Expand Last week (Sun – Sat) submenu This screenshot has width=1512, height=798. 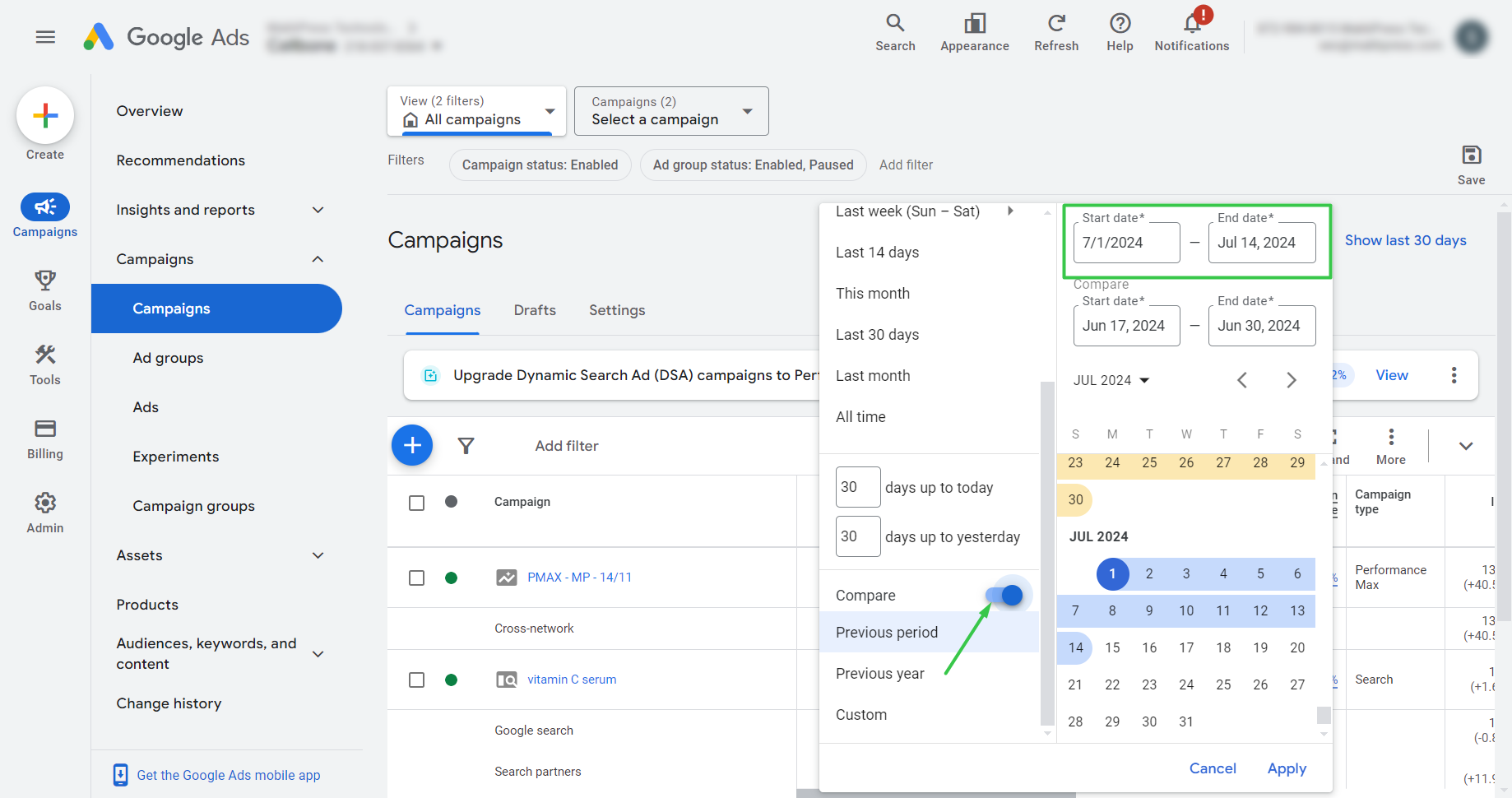(x=1010, y=211)
